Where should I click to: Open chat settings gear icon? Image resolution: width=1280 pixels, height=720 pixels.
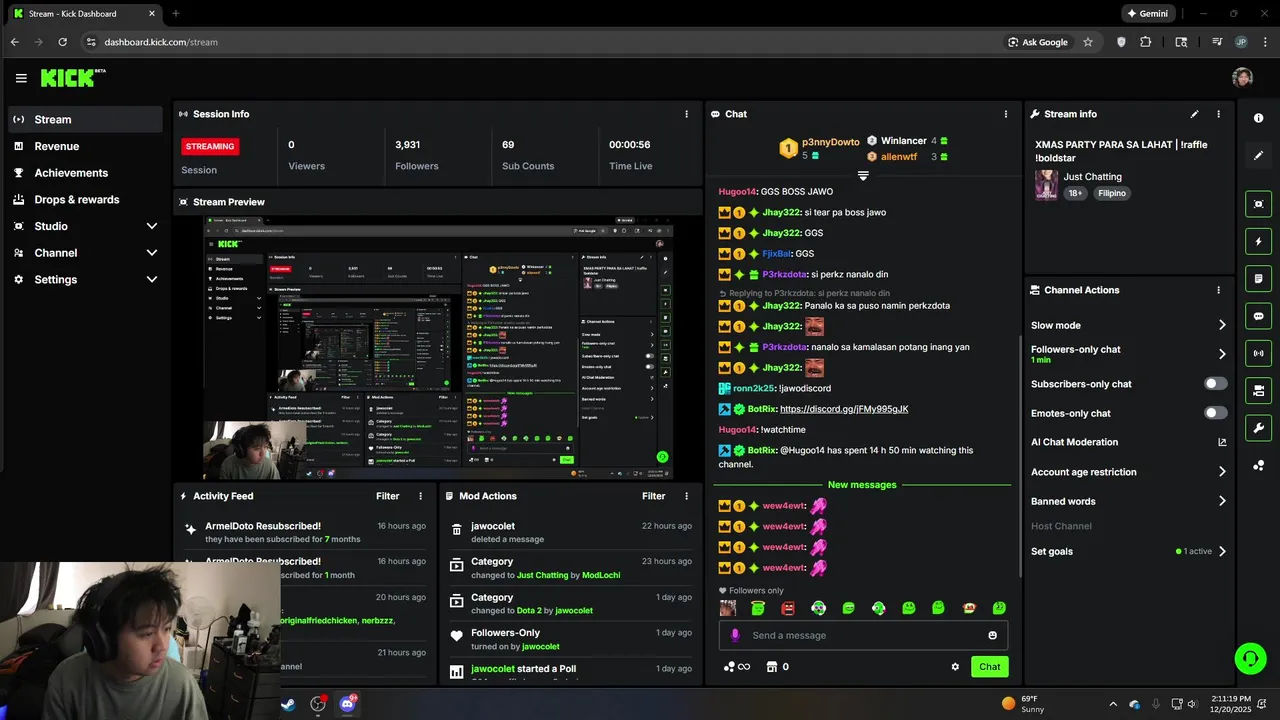click(x=955, y=667)
